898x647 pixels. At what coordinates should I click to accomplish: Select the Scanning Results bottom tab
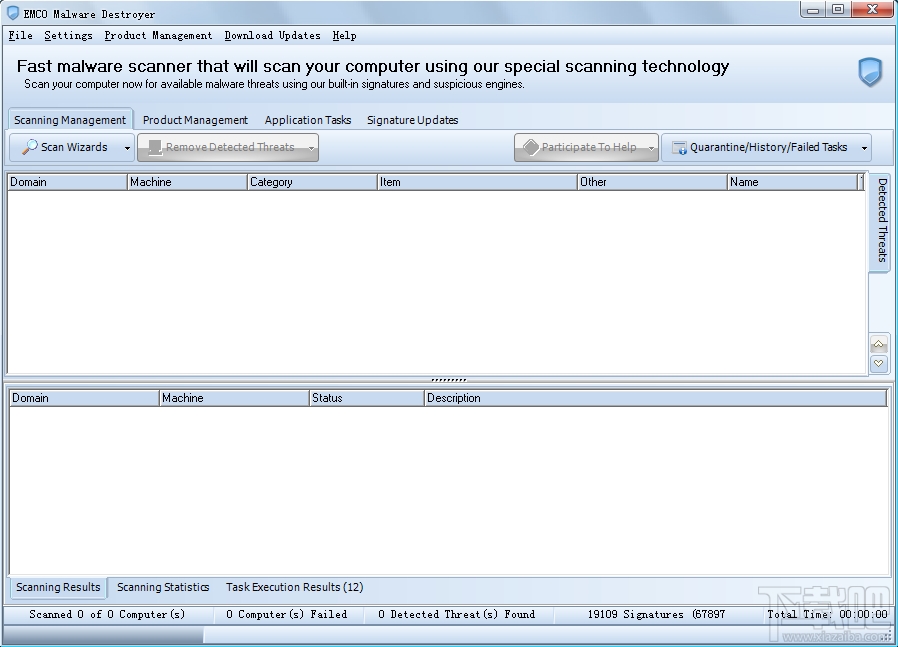coord(58,587)
